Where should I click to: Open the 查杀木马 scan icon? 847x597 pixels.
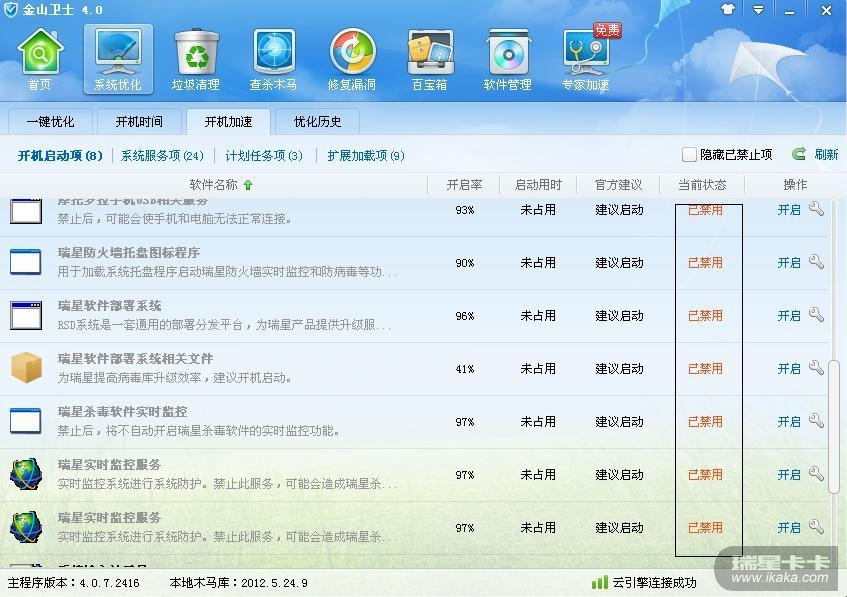(274, 59)
